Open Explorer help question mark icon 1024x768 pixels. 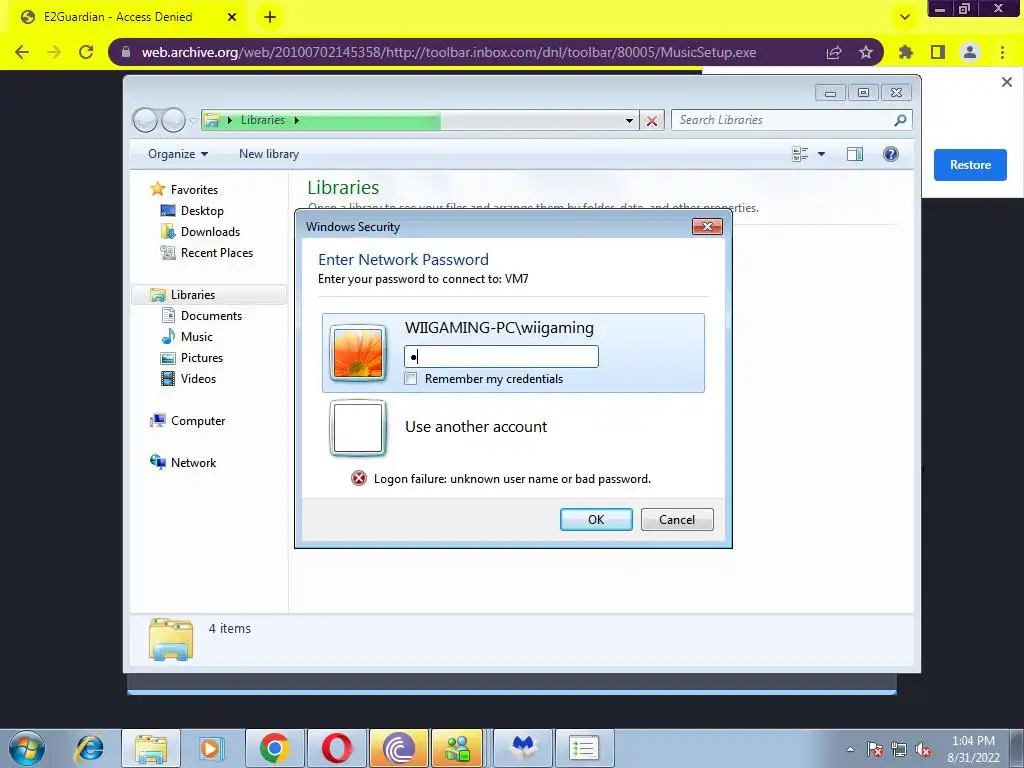click(891, 154)
